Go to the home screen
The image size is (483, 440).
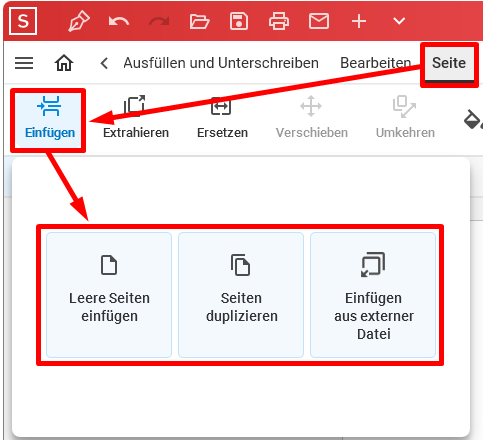coord(64,63)
